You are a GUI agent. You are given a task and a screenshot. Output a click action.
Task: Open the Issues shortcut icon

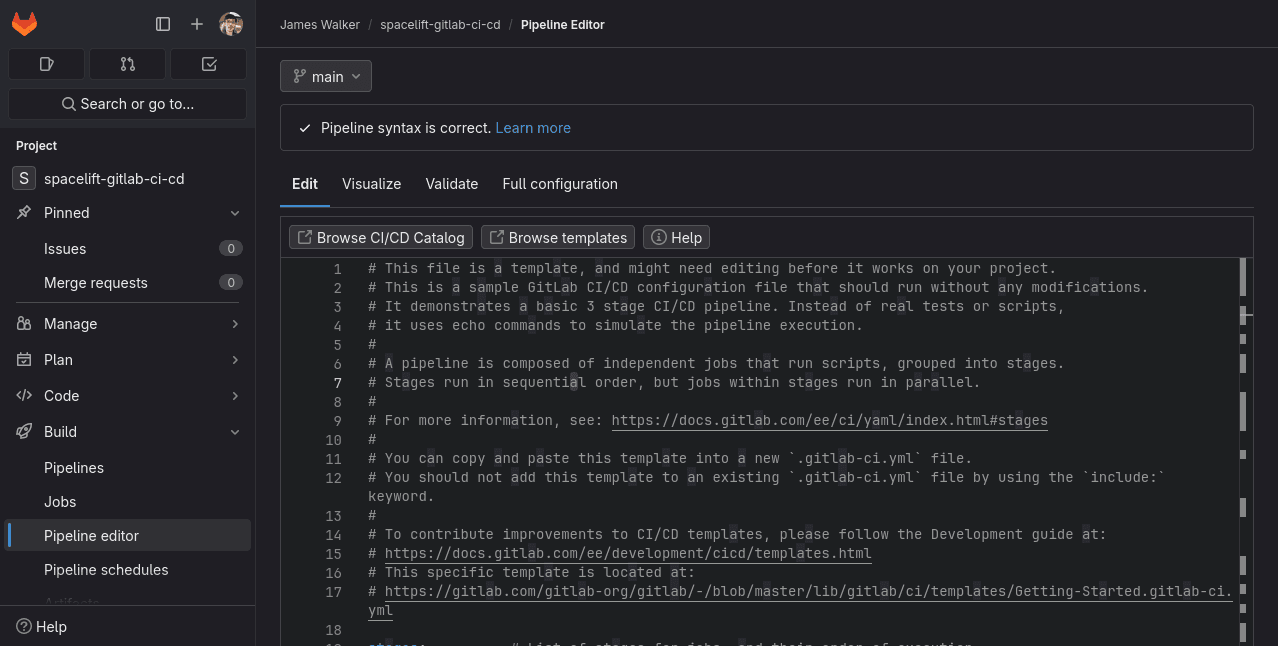[46, 63]
